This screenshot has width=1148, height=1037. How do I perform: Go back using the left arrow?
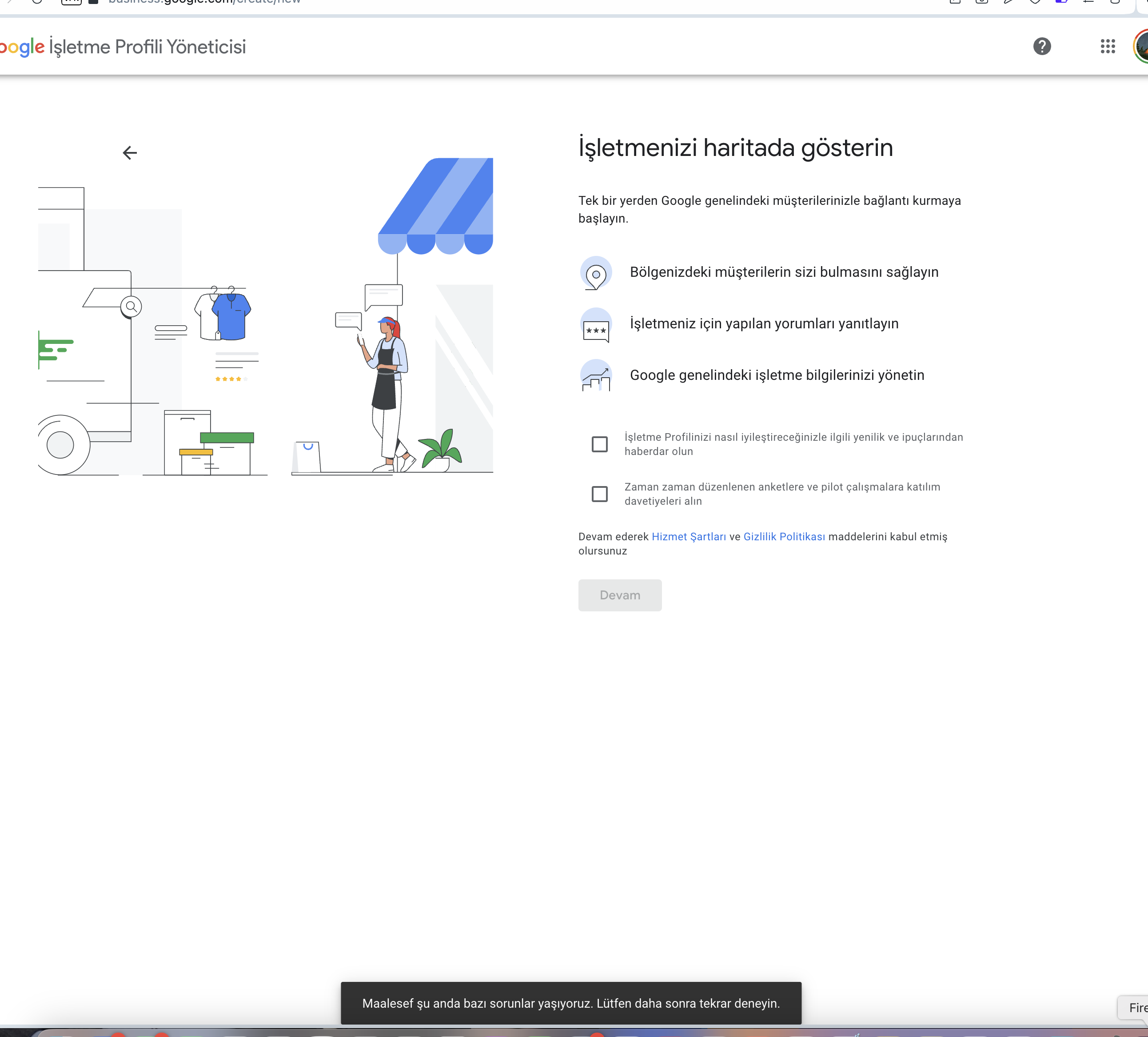click(130, 152)
